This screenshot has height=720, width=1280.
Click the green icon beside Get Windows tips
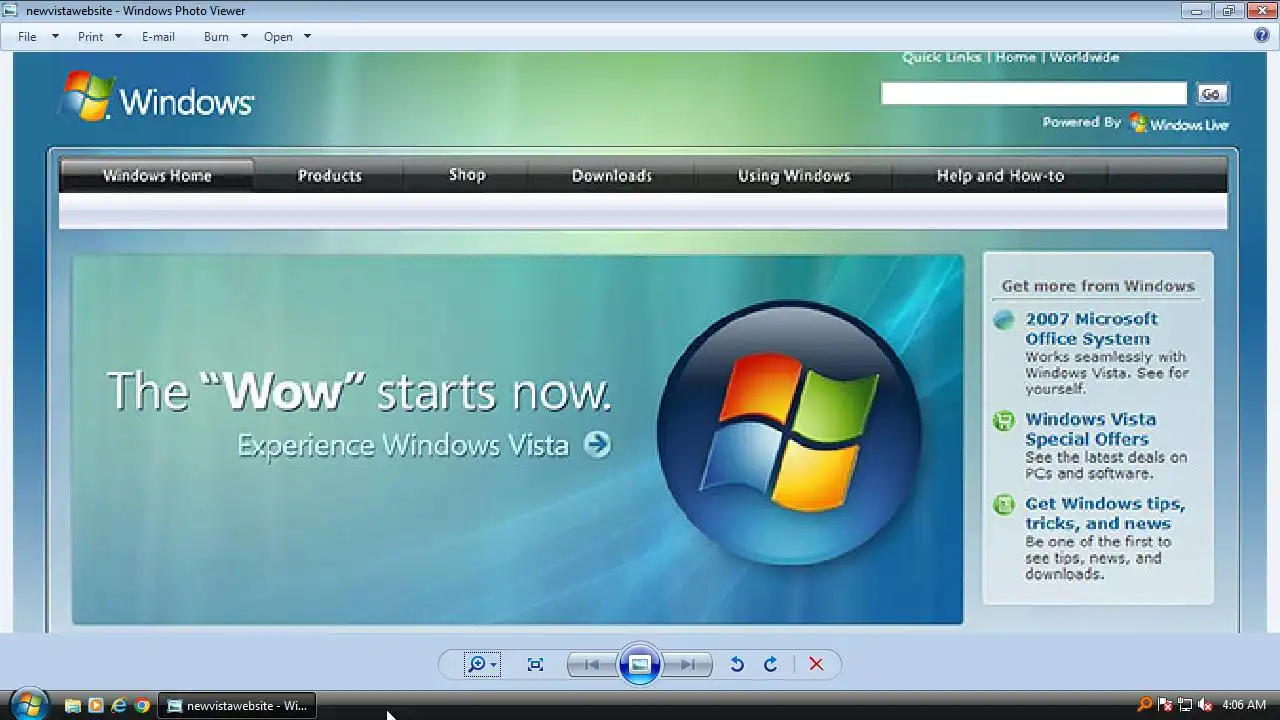pos(1004,505)
